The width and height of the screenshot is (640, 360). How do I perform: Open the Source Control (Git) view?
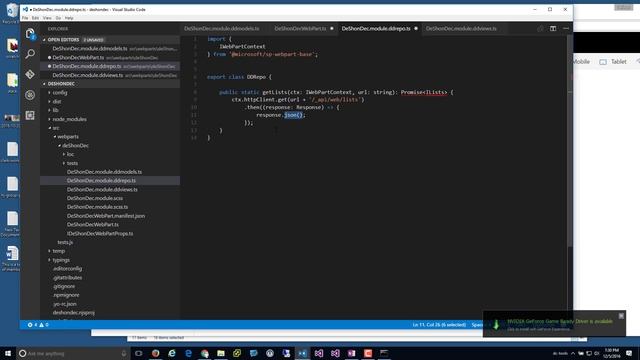(30, 74)
